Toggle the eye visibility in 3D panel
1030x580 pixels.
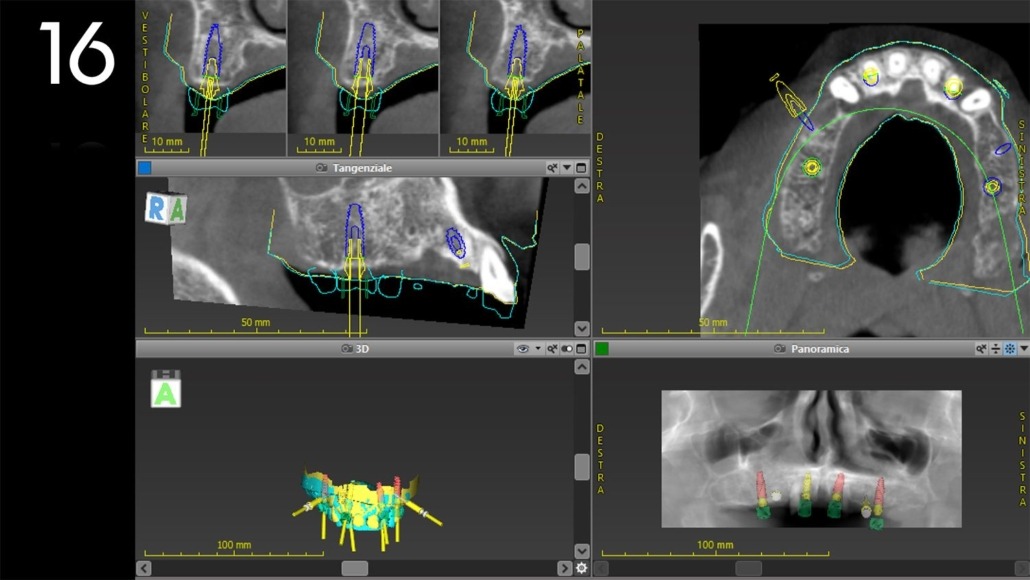click(x=521, y=349)
